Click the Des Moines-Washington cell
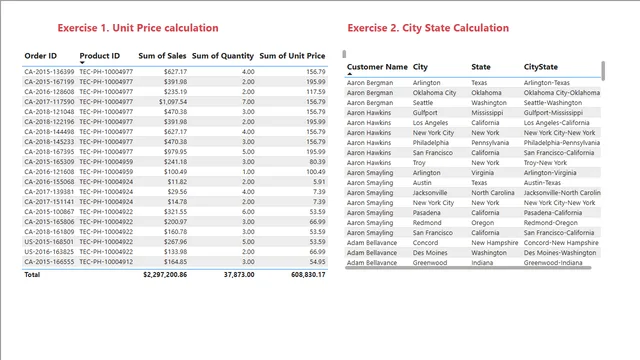The height and width of the screenshot is (360, 640). 560,253
